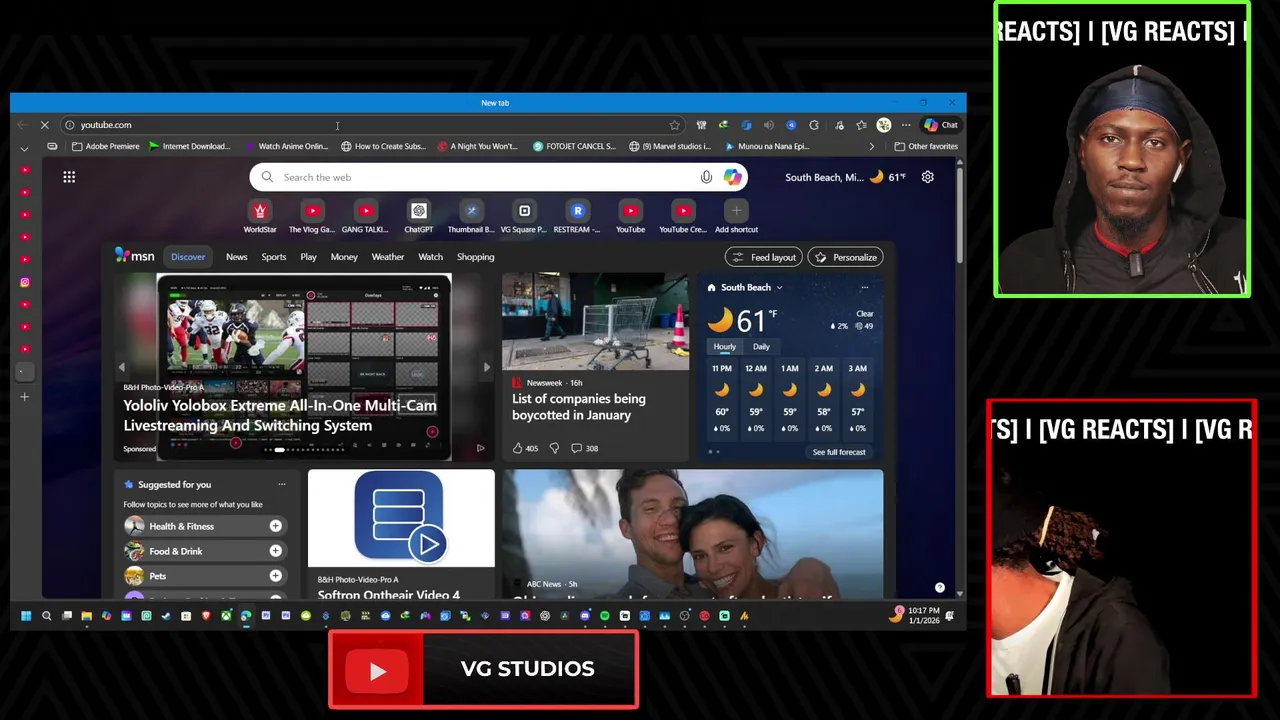Open the Windows Start menu

26,616
